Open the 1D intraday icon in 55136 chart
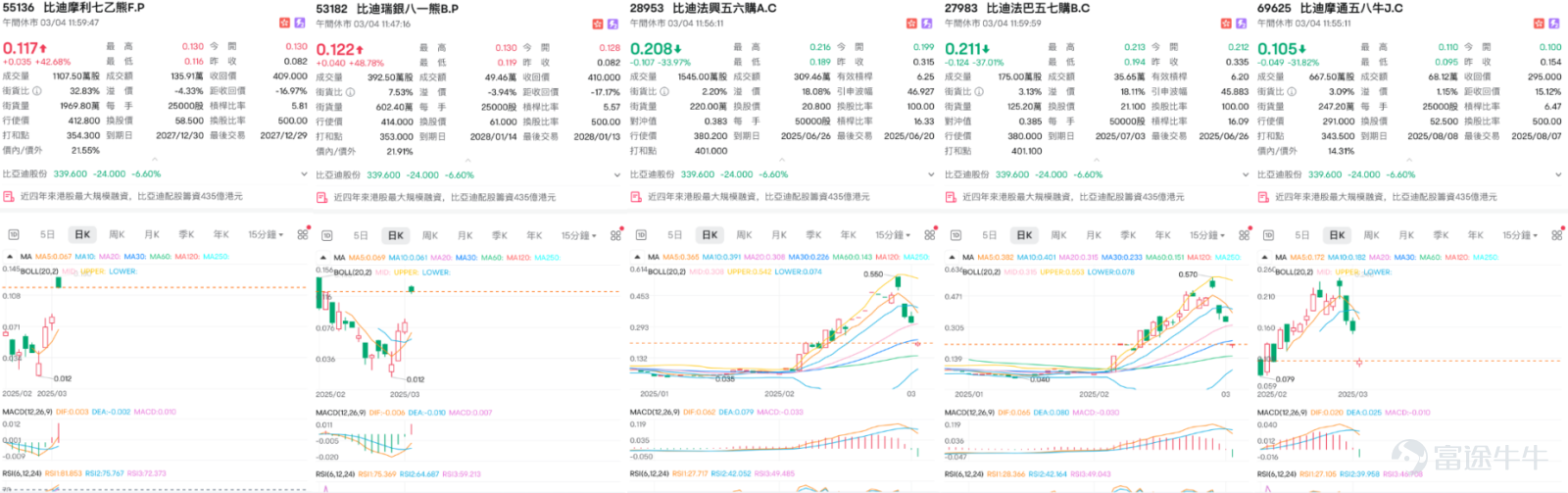 coord(14,235)
